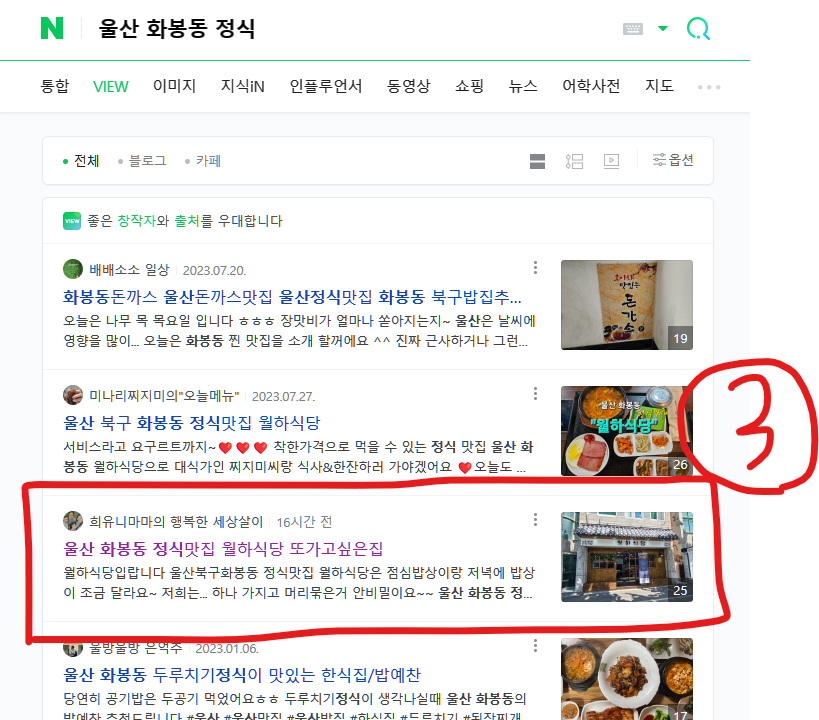Switch to video view layout icon
Viewport: 819px width, 720px height.
pos(611,161)
